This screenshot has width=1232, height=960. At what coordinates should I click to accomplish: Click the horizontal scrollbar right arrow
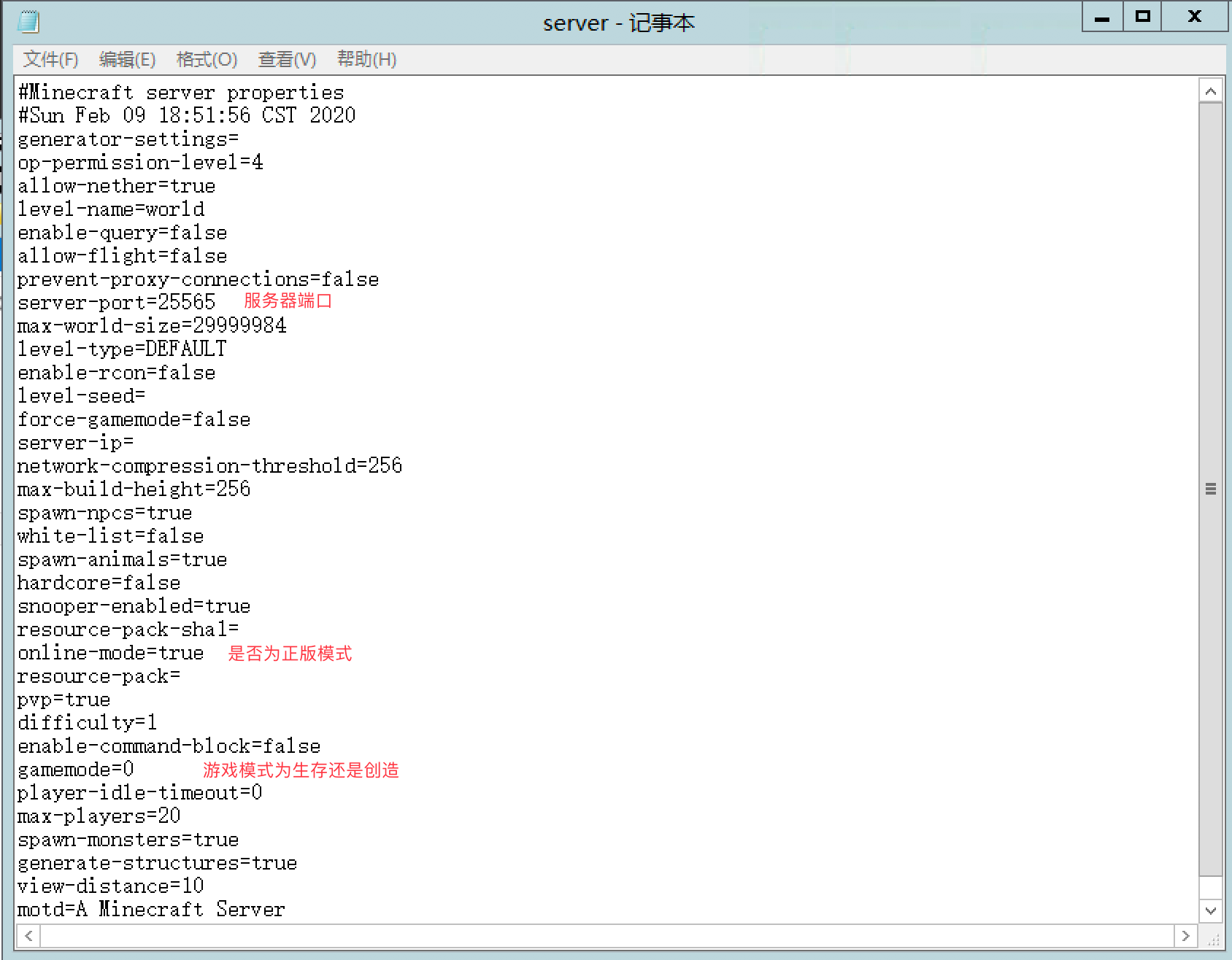tap(1185, 935)
